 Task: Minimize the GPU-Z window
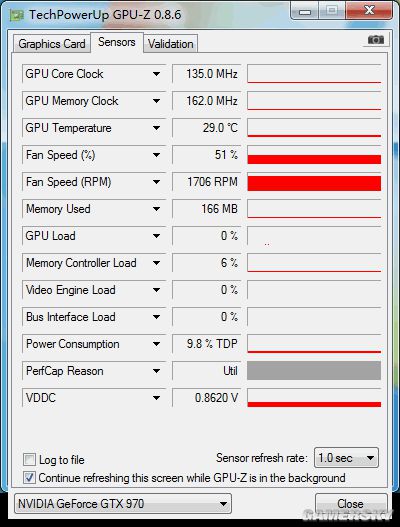point(305,12)
